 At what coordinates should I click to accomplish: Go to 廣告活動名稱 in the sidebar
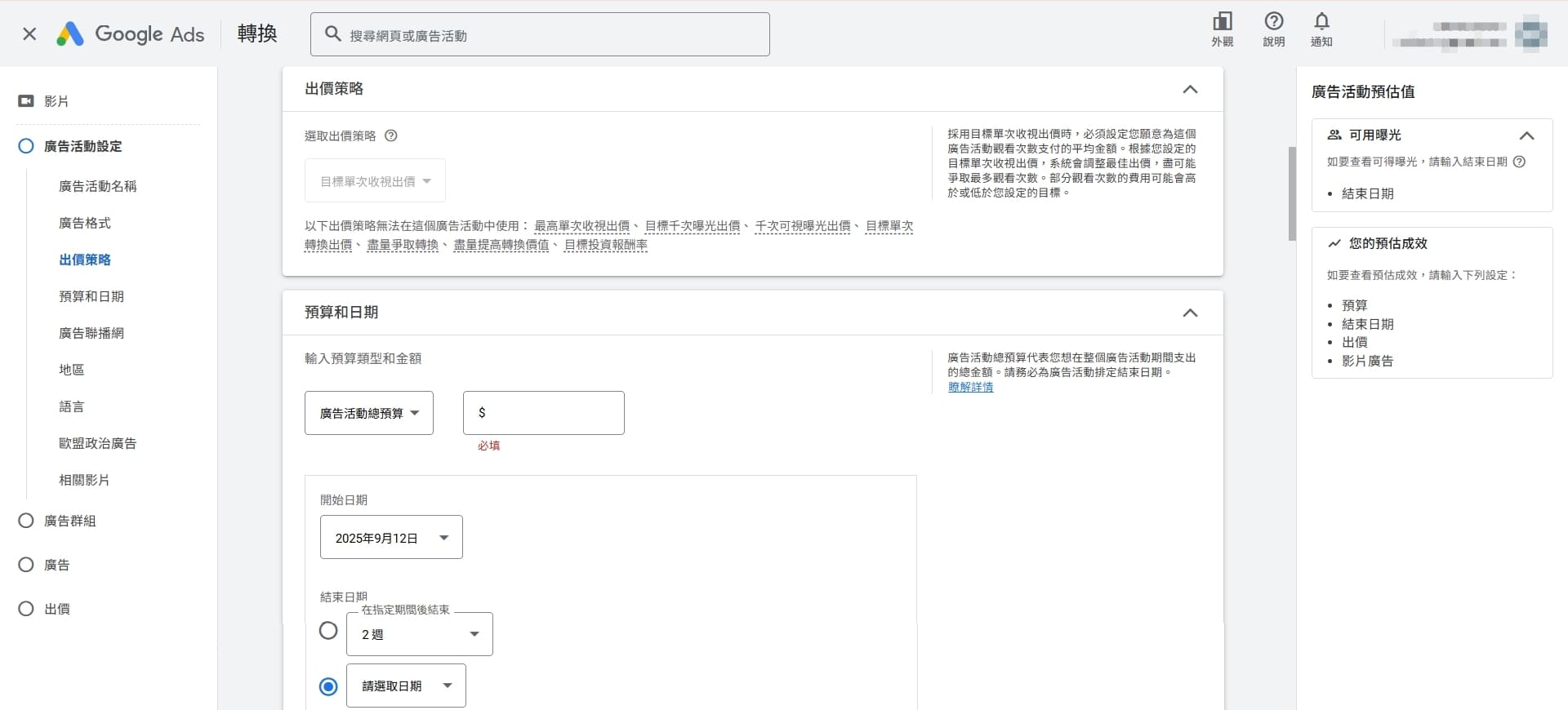click(x=98, y=186)
